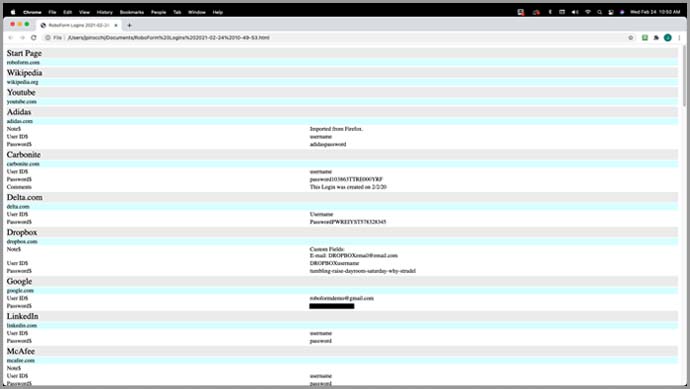Open the Bookmarks menu

[x=132, y=12]
